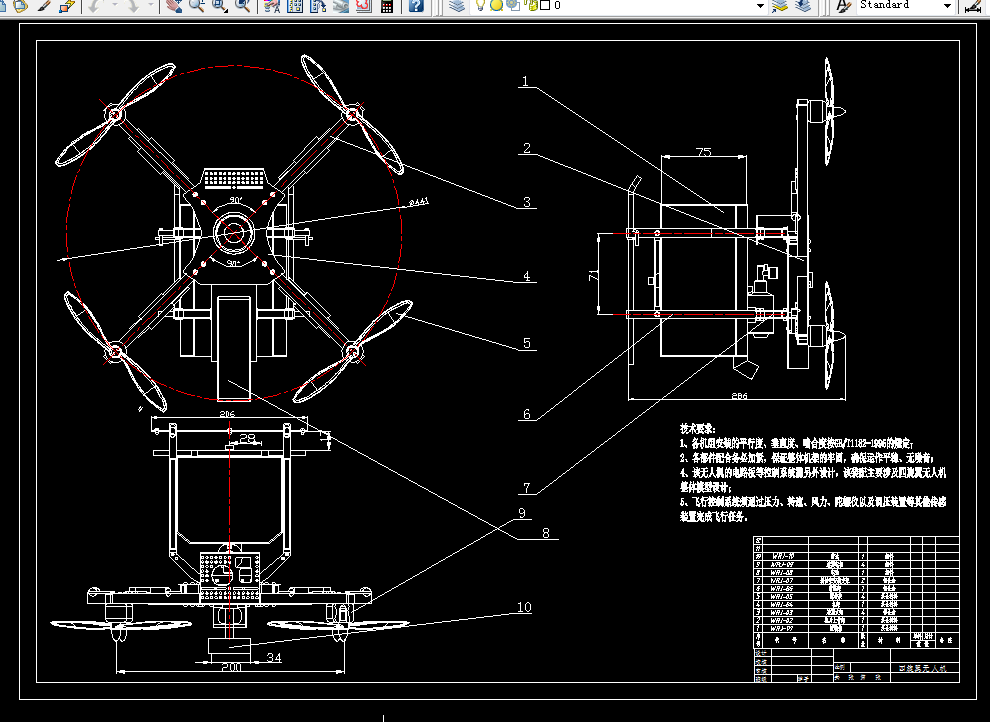
Task: Click the part callout number 6
Action: pyautogui.click(x=527, y=414)
